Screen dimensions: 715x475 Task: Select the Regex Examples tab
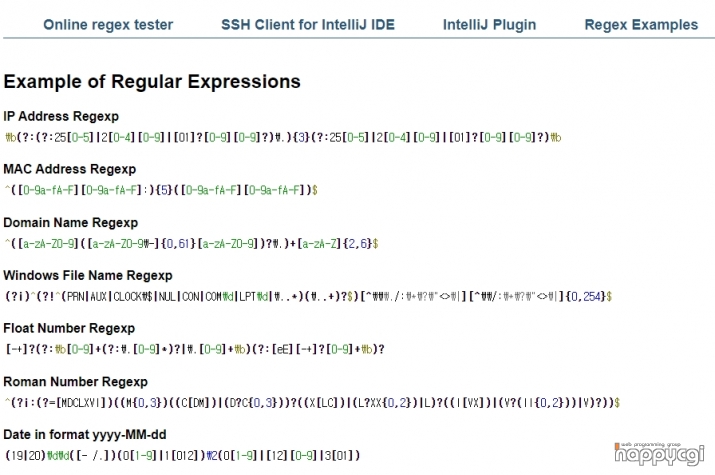click(x=641, y=25)
